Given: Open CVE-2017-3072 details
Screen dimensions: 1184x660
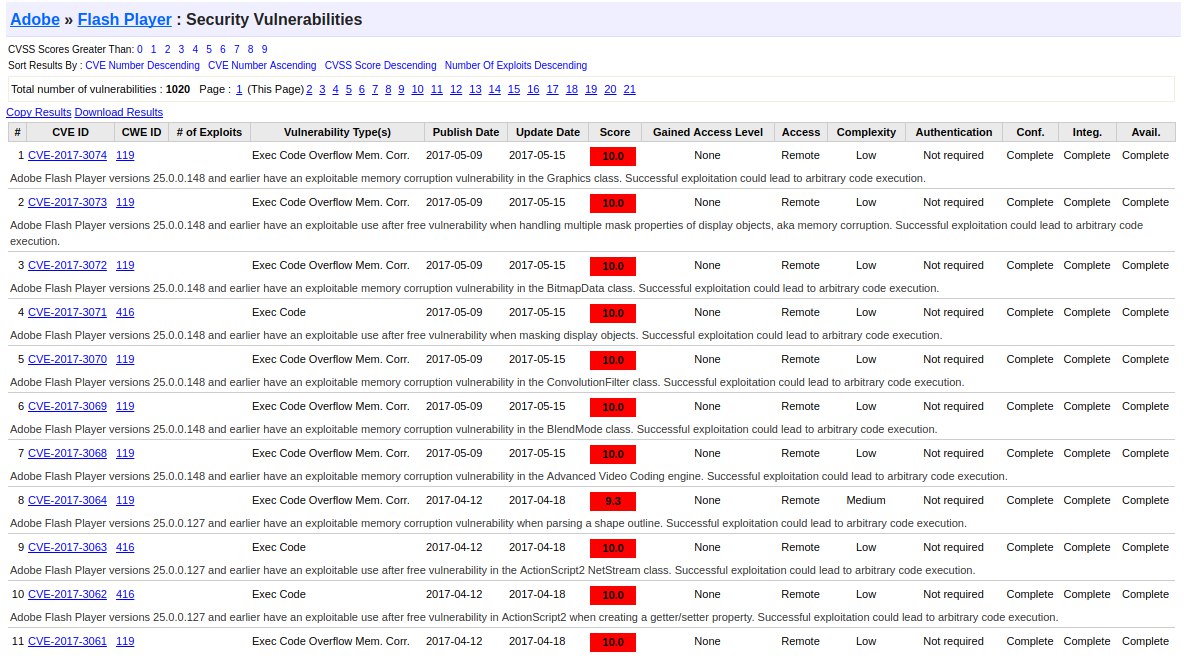Looking at the screenshot, I should point(67,265).
